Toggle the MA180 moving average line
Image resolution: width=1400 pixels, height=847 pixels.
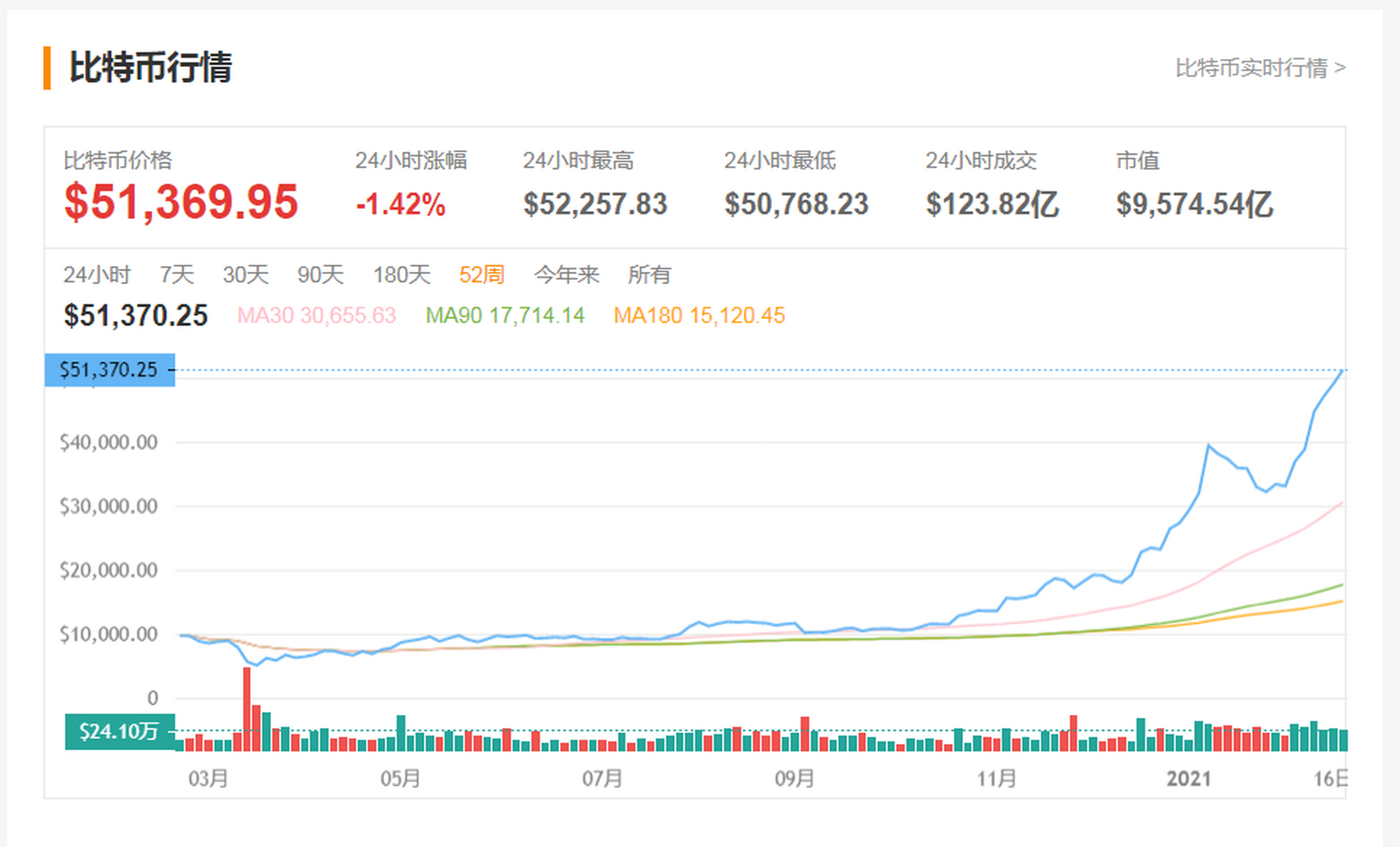[x=699, y=316]
